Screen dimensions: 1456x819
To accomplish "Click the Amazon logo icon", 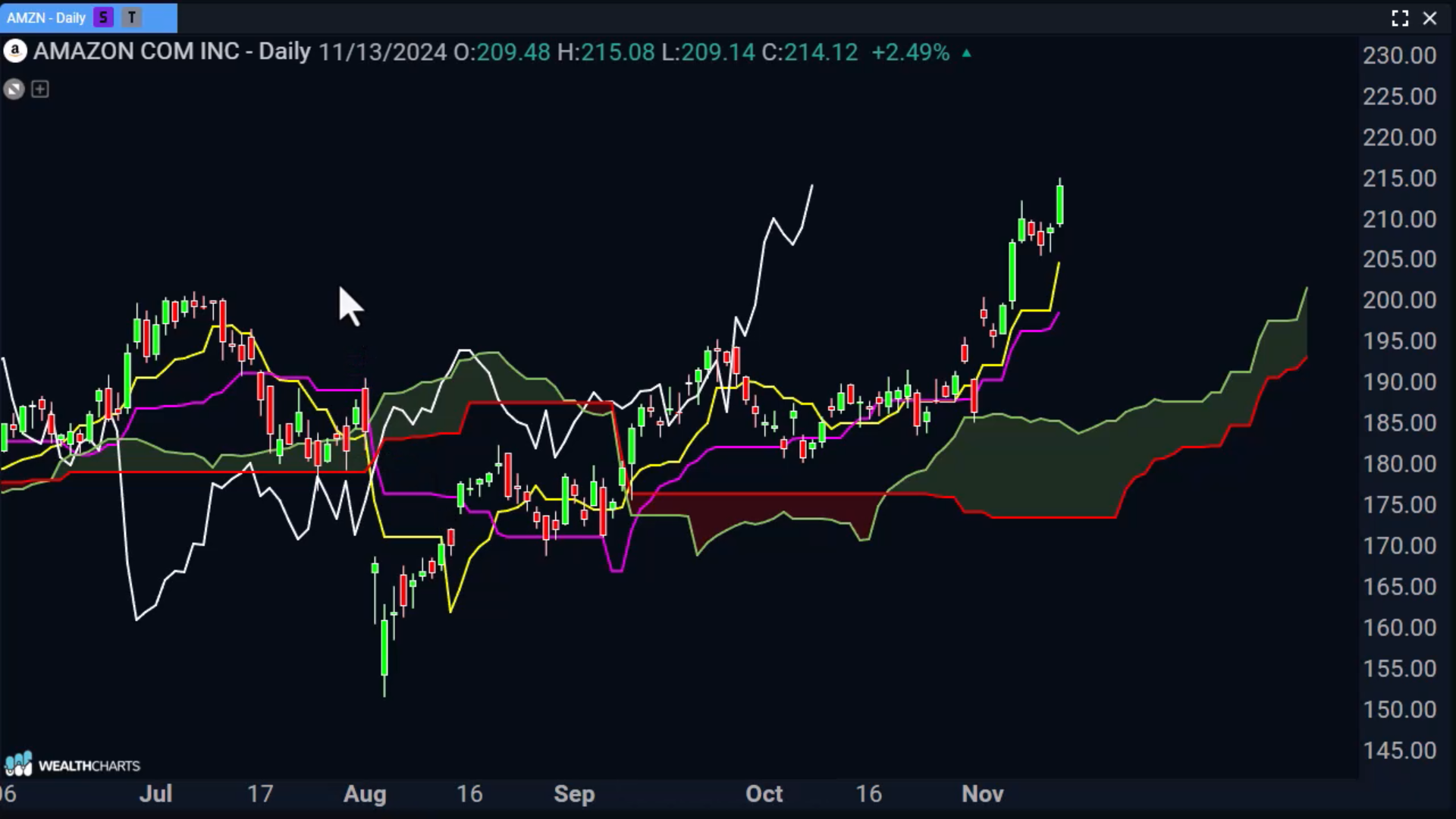I will click(14, 52).
